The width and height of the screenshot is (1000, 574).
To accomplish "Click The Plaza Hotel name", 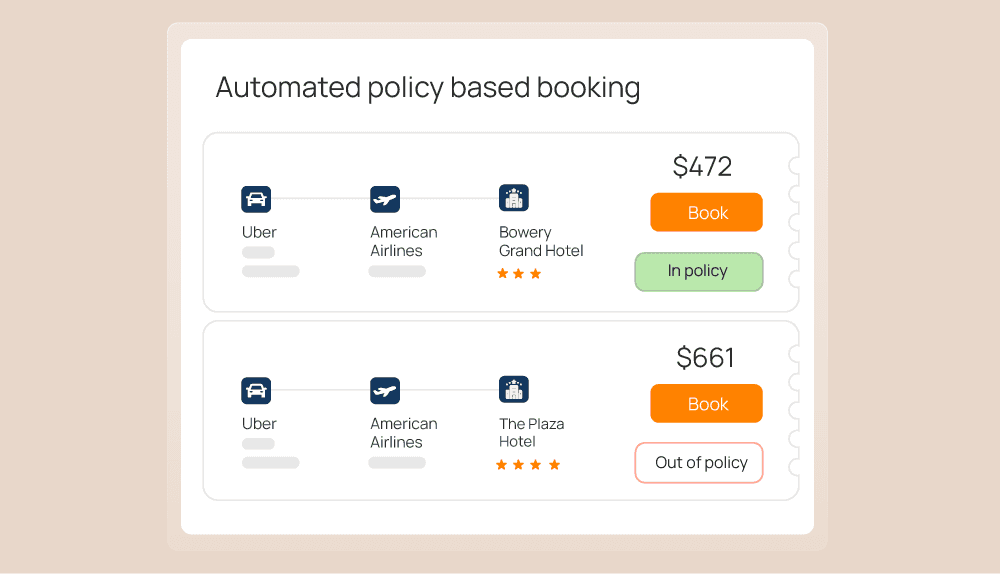I will click(x=531, y=432).
